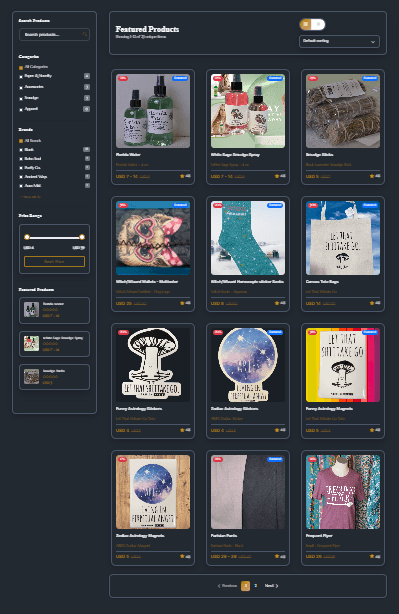Select the All Brands filter option

(x=30, y=141)
